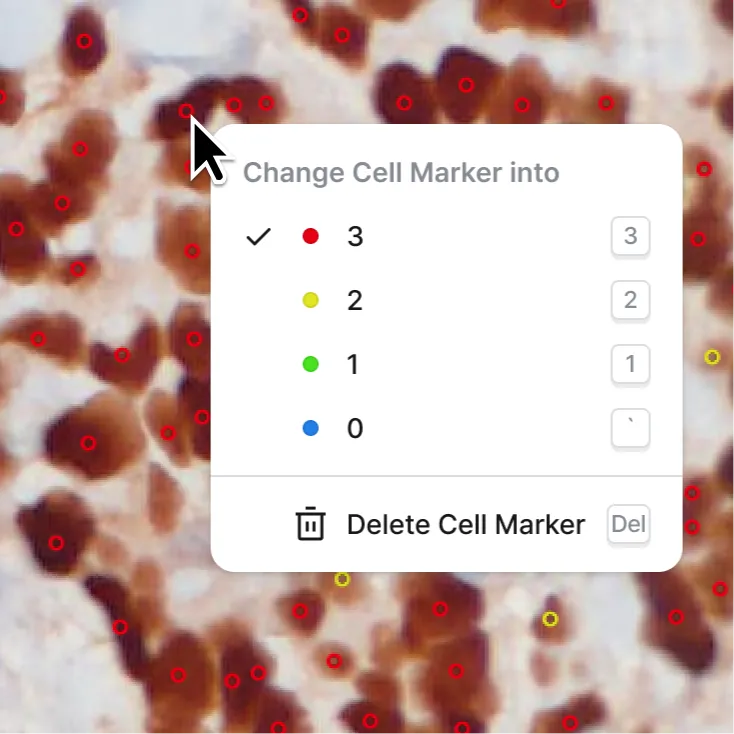Screen dimensions: 734x734
Task: Select the red dot for grade 3
Action: click(311, 236)
